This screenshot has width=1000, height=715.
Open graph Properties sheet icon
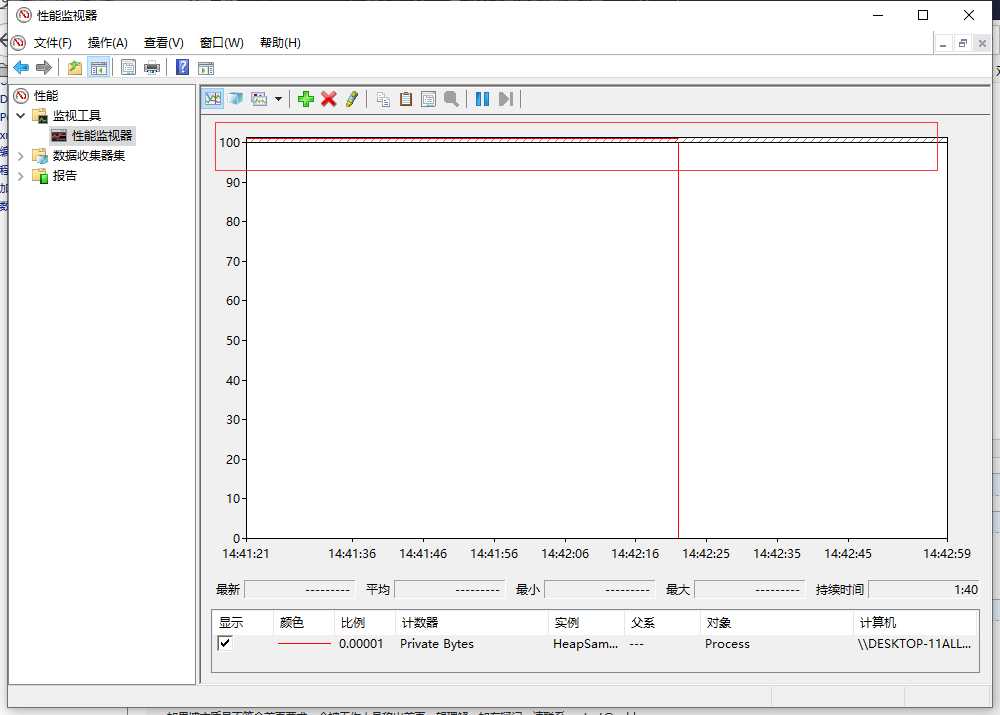[429, 99]
